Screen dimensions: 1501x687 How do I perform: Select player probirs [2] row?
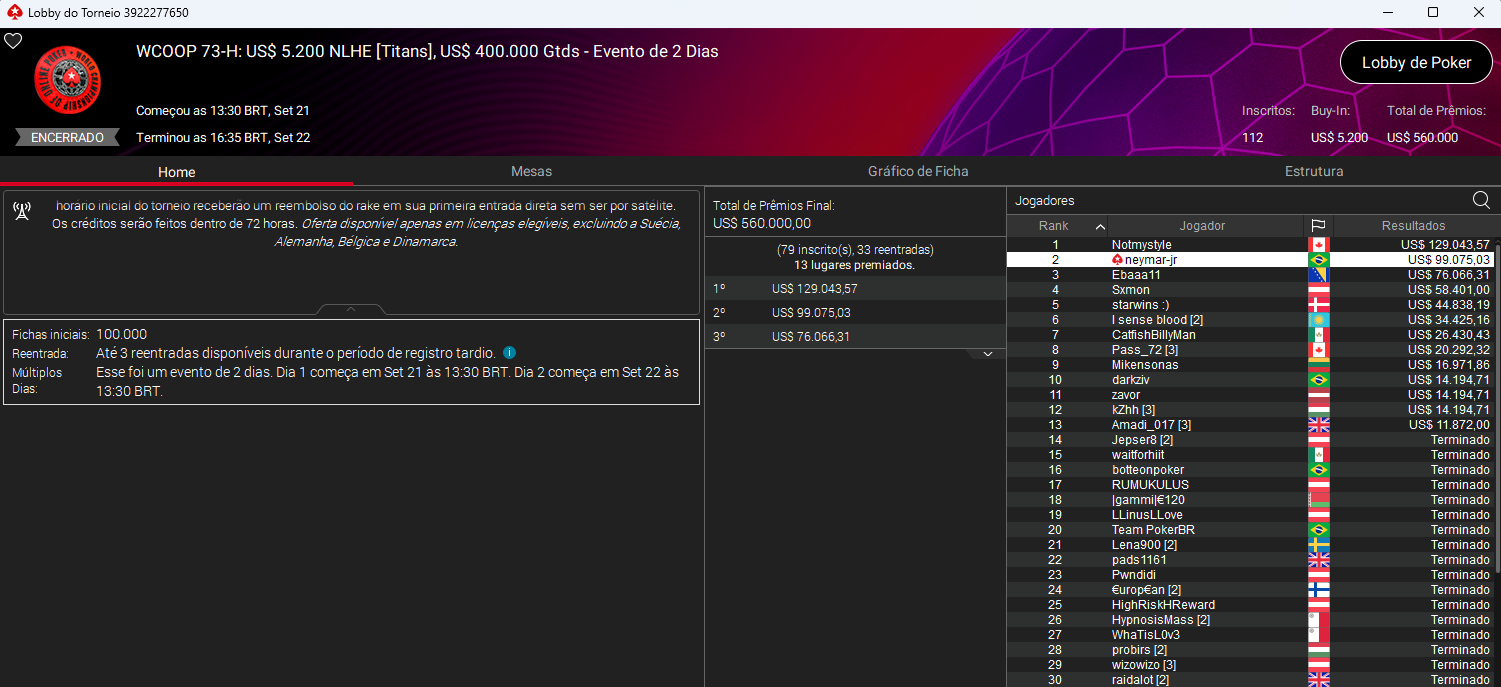[x=1250, y=650]
